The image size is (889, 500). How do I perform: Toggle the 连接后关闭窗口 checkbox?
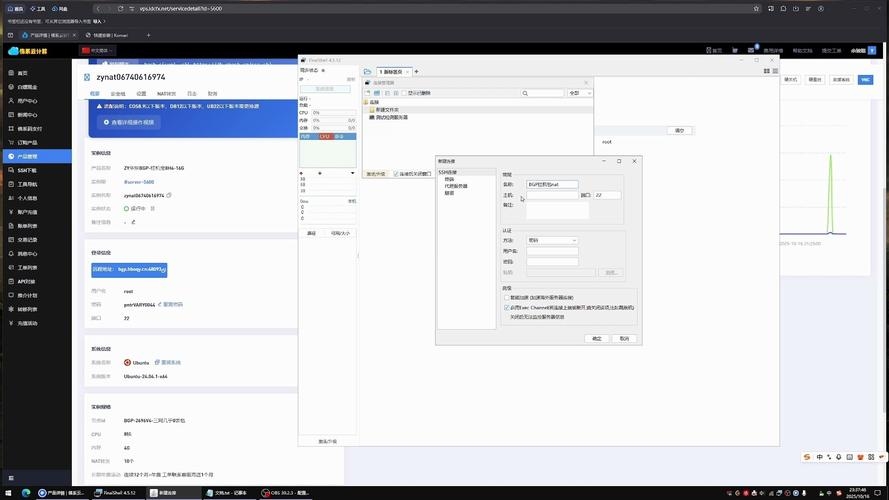tap(396, 173)
